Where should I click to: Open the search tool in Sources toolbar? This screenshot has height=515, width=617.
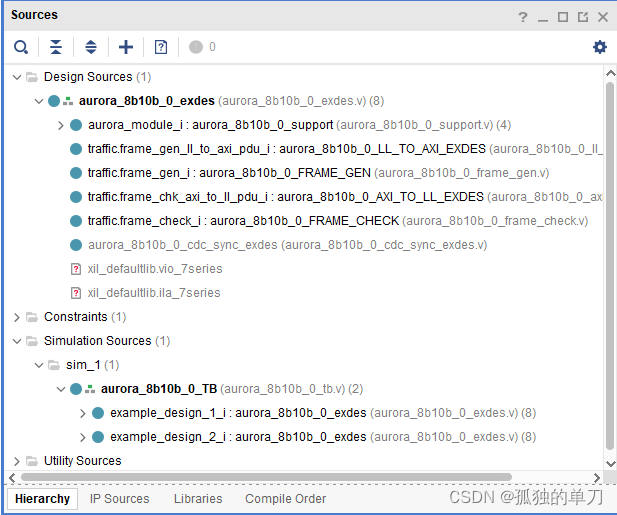pos(21,47)
